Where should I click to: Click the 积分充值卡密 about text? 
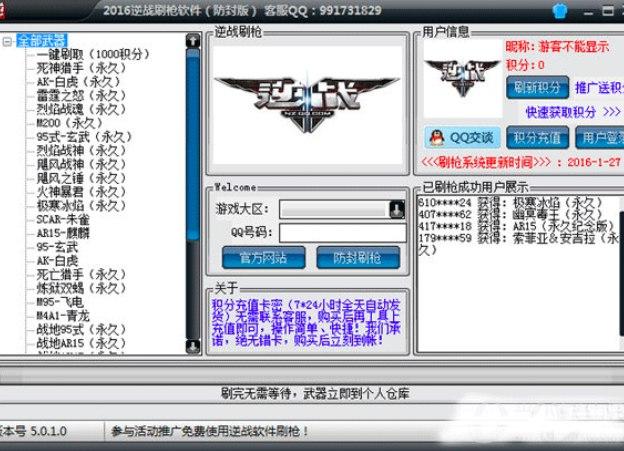(306, 322)
